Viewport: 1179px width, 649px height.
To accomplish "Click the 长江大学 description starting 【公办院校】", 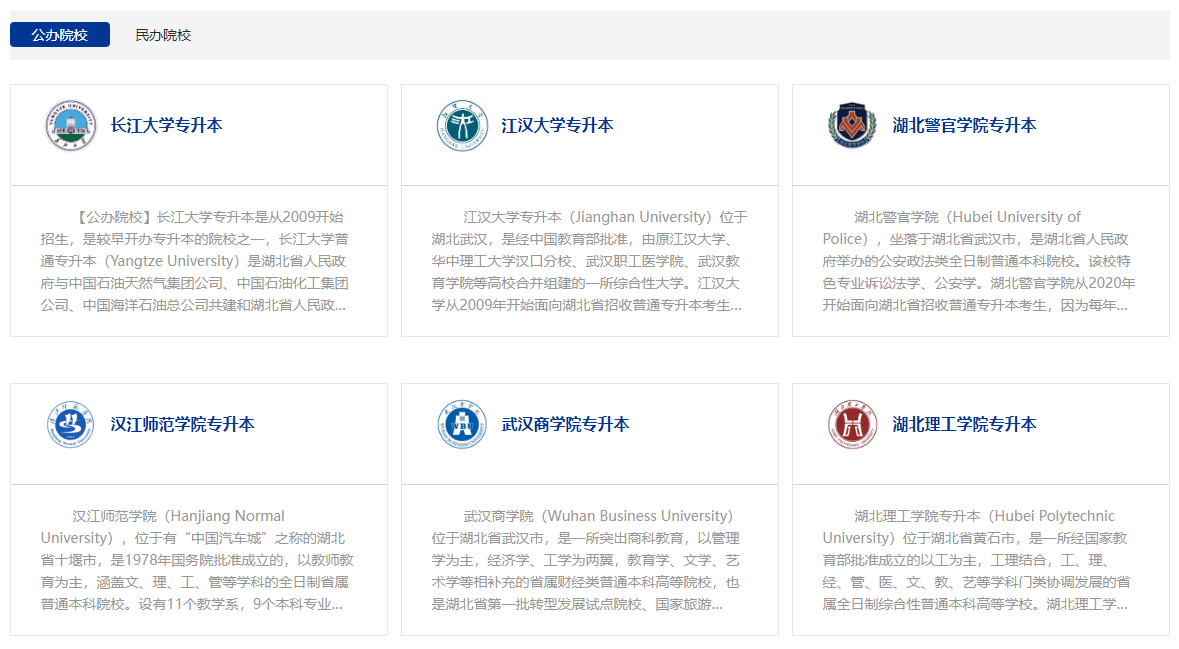I will [195, 261].
